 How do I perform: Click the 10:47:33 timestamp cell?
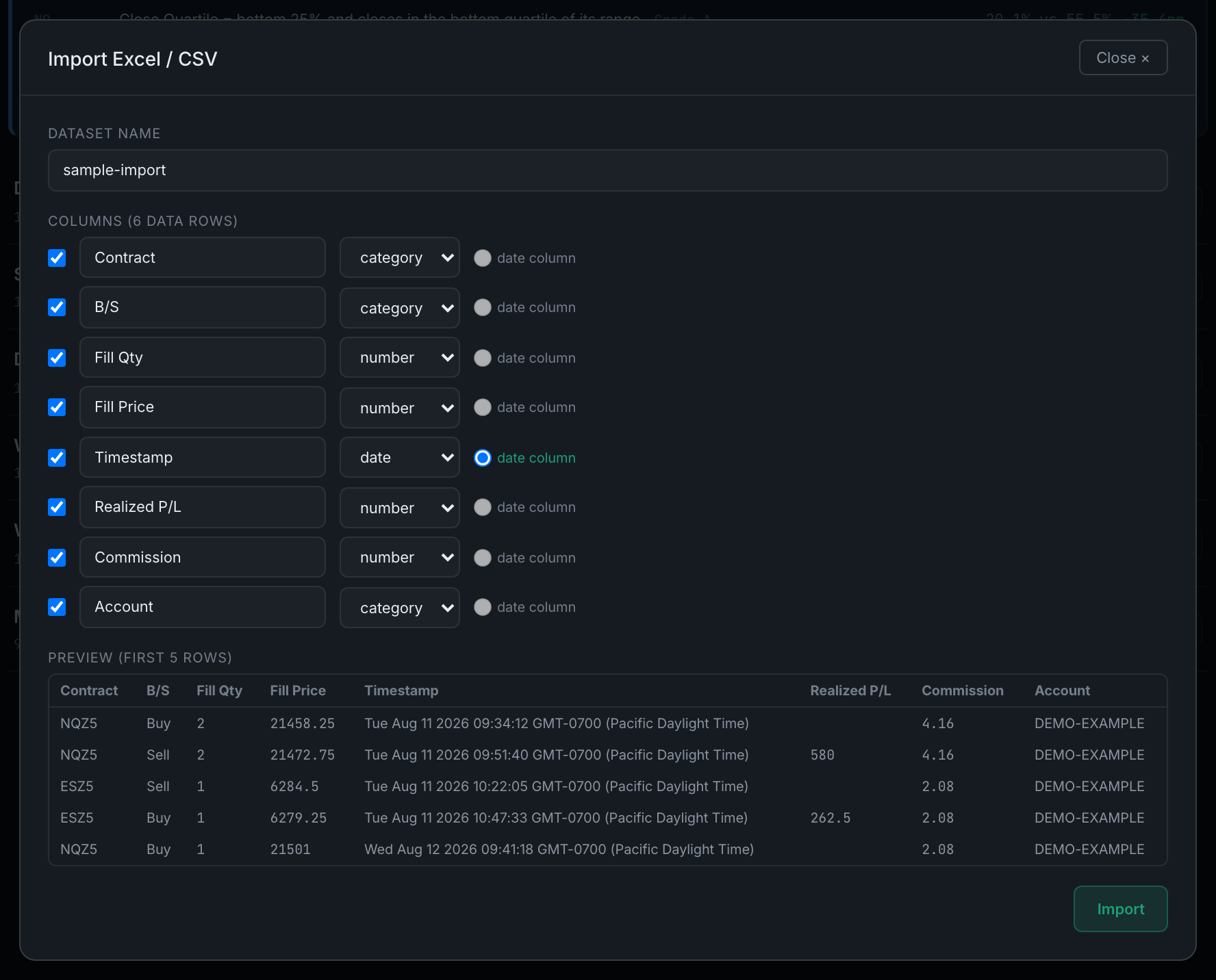(x=556, y=818)
